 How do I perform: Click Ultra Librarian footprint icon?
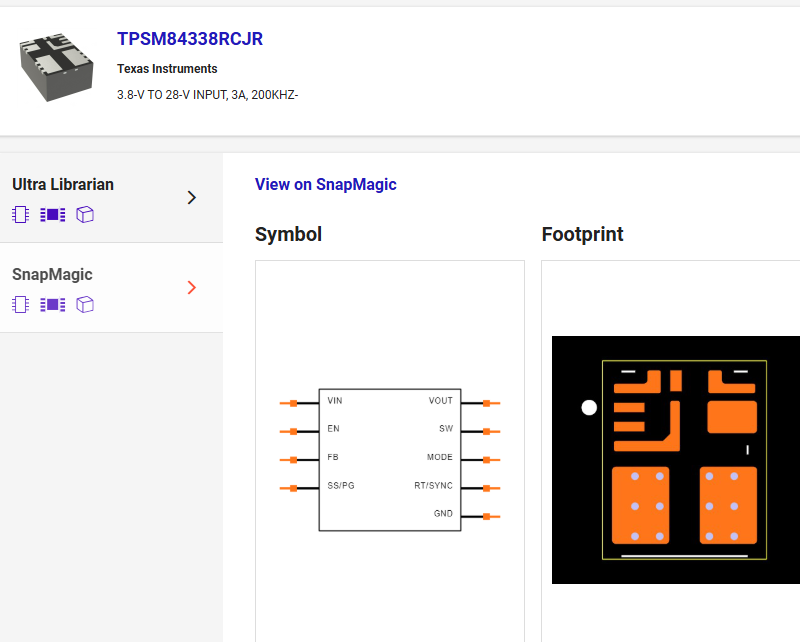tap(53, 214)
